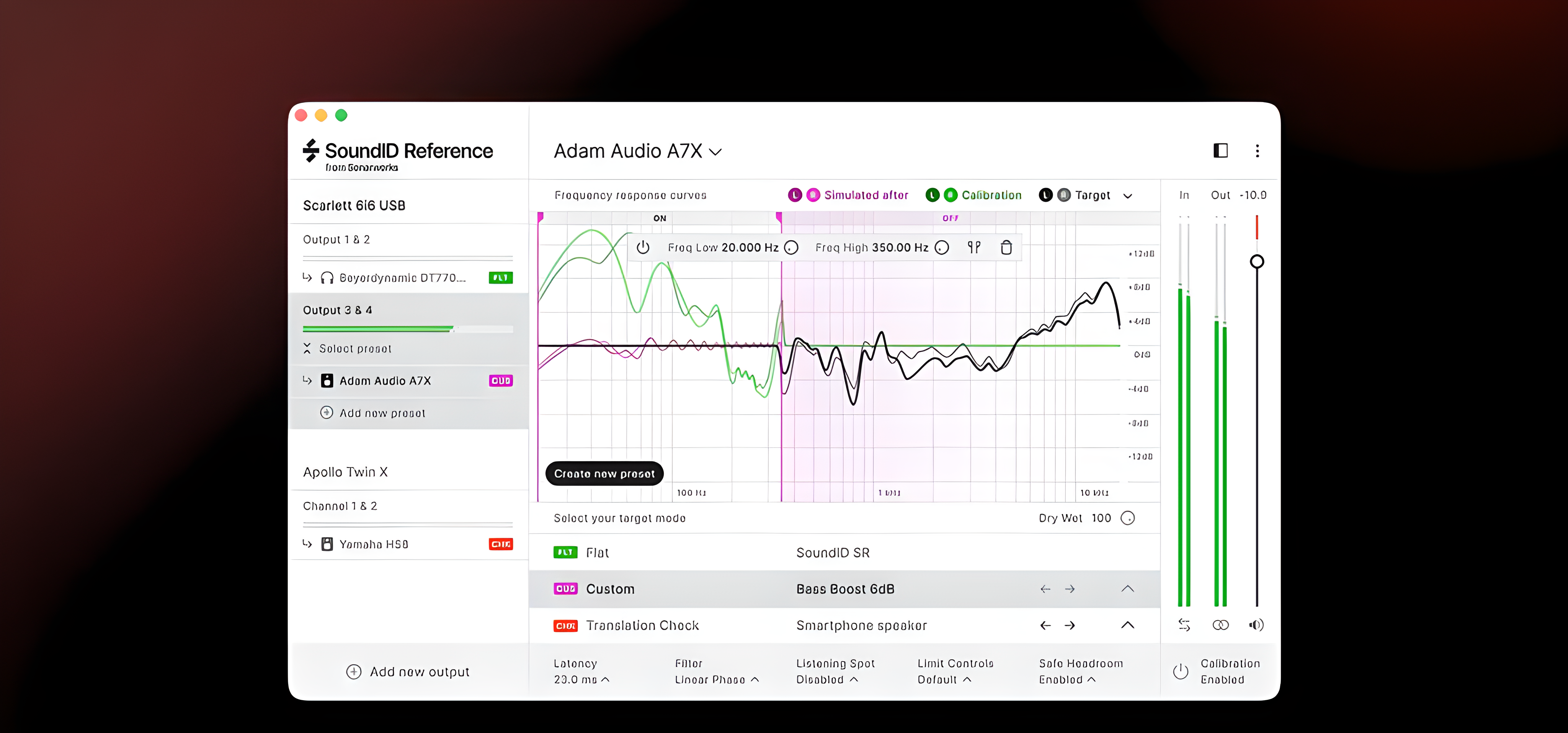Click the Freq High knob icon

coord(942,248)
